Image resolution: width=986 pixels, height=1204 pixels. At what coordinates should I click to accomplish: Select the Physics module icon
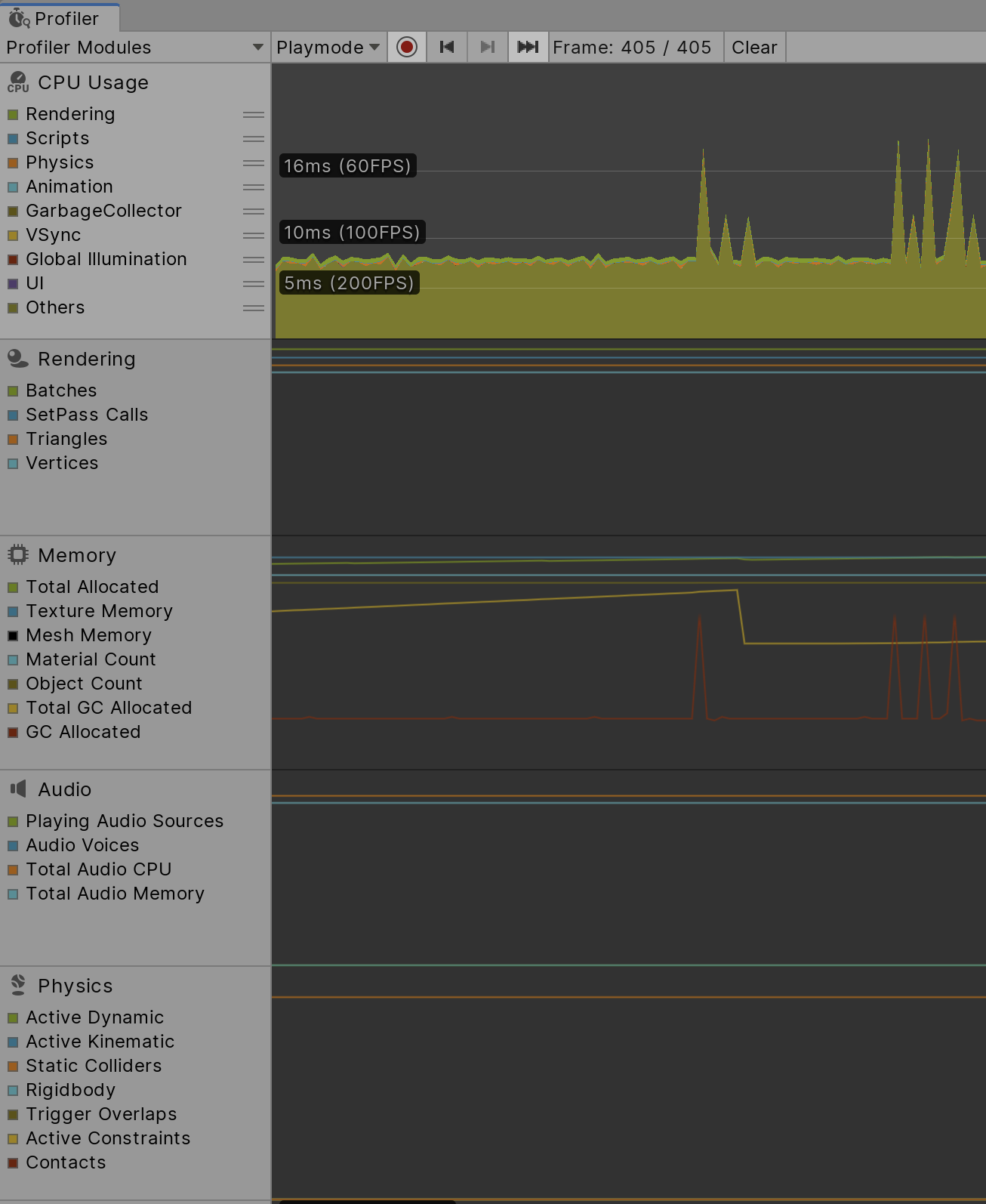[x=18, y=985]
